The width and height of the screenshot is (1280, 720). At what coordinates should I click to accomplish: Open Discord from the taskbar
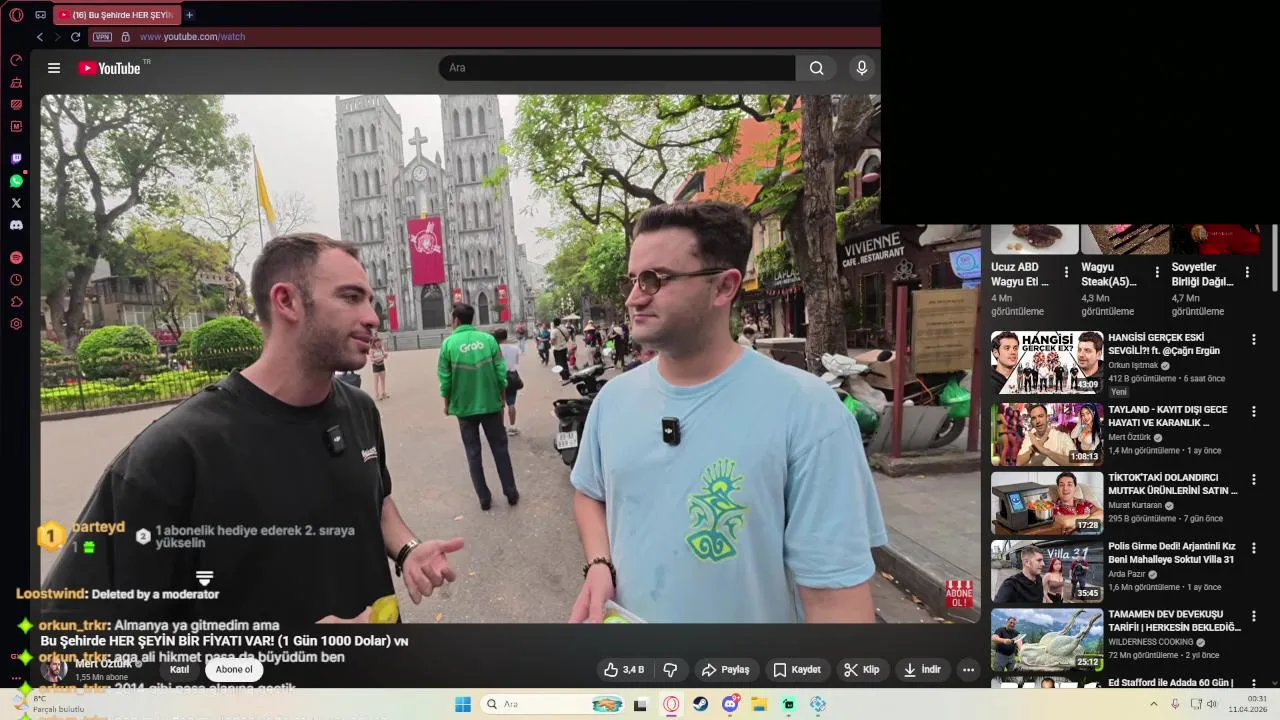[730, 704]
